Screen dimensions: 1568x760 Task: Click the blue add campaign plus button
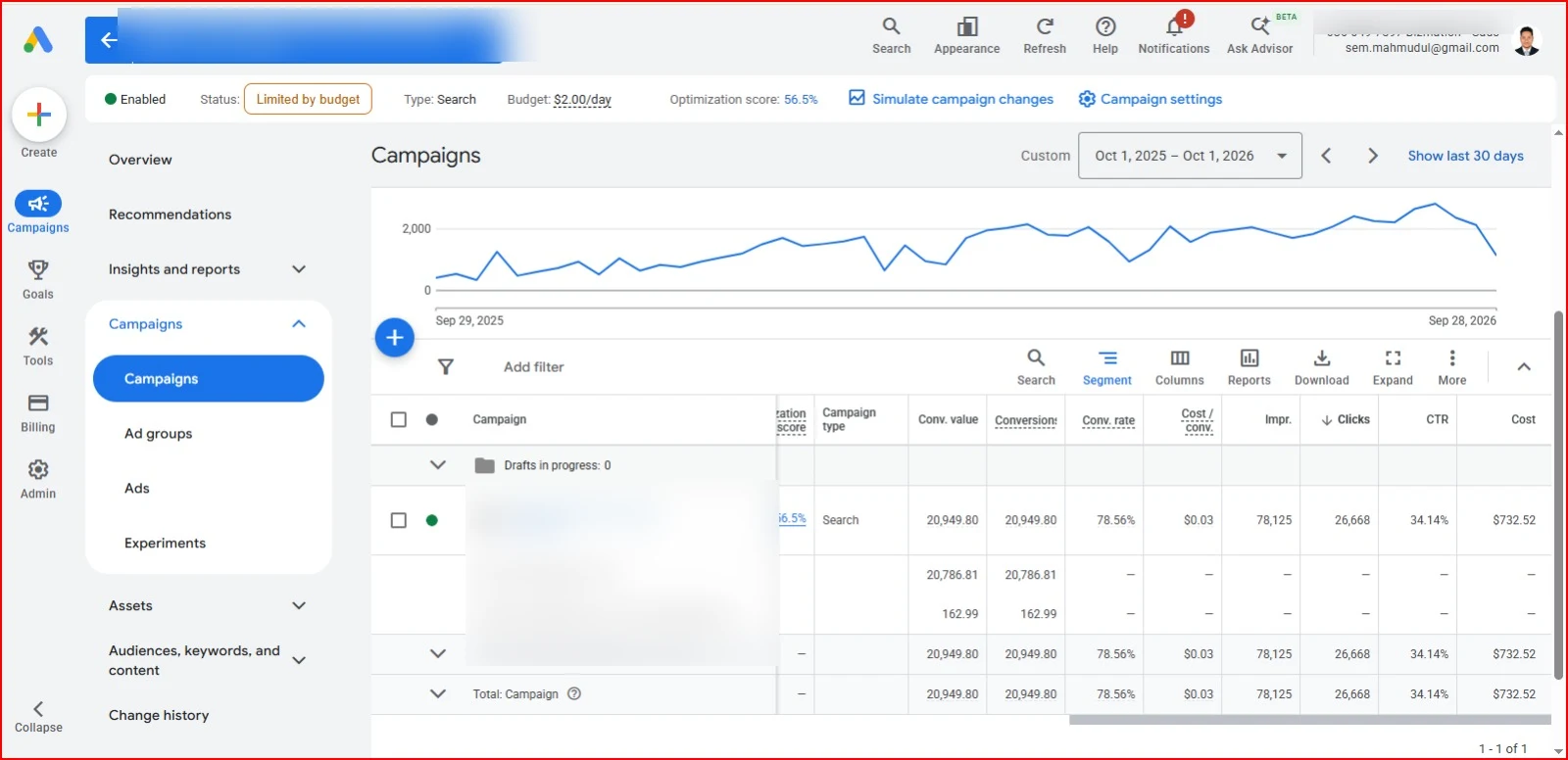[395, 338]
